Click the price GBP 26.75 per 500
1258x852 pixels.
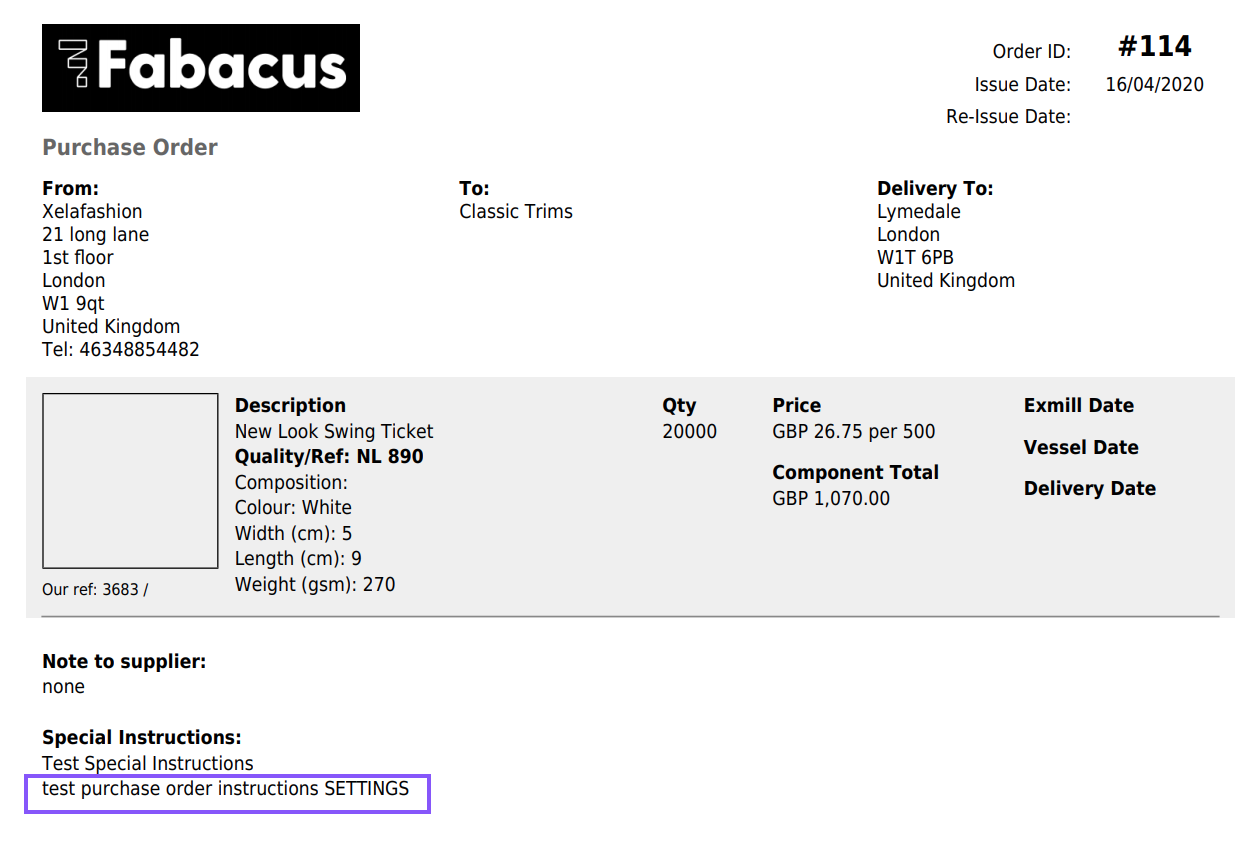point(854,432)
